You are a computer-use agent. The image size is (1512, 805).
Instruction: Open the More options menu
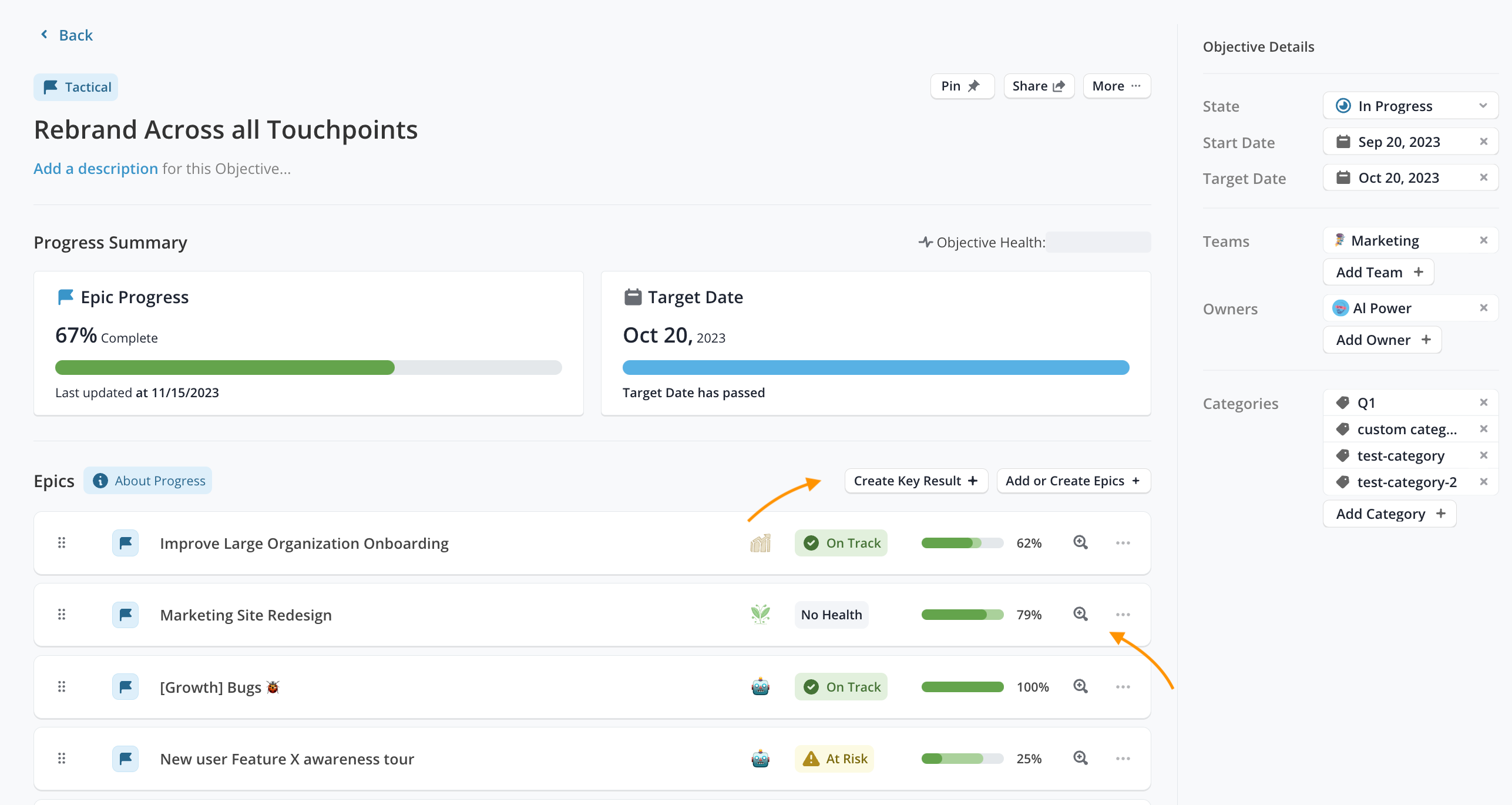(1116, 86)
